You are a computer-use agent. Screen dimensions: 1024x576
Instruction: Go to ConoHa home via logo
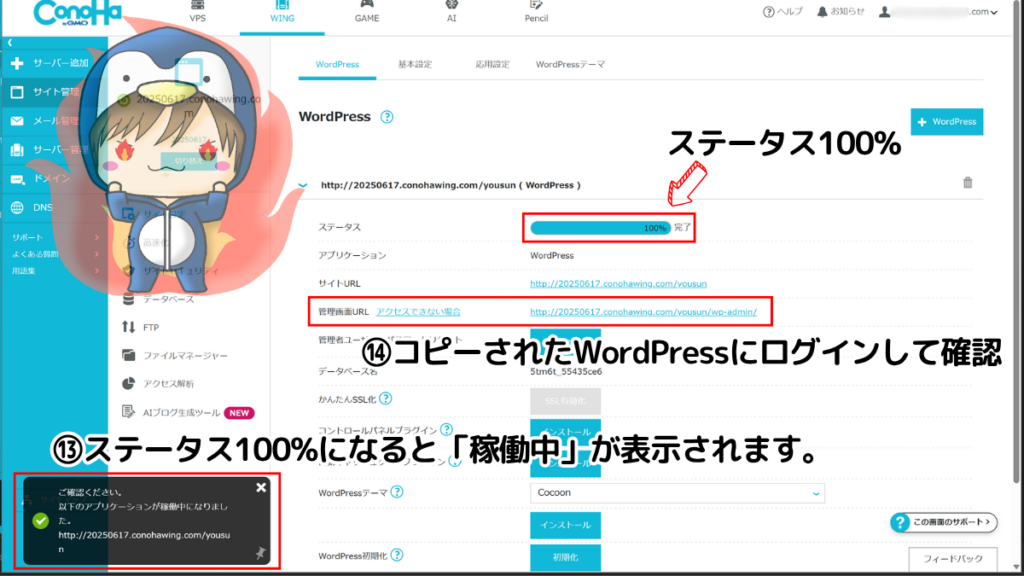click(77, 13)
